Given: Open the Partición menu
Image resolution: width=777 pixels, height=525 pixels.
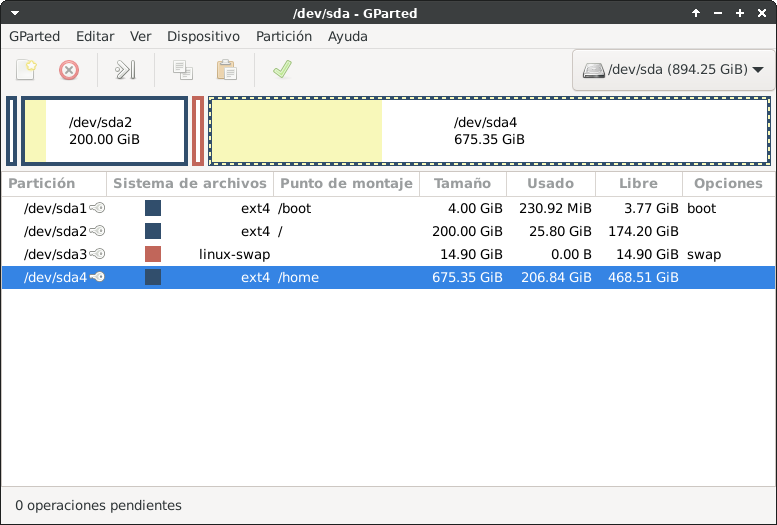Looking at the screenshot, I should (x=284, y=36).
